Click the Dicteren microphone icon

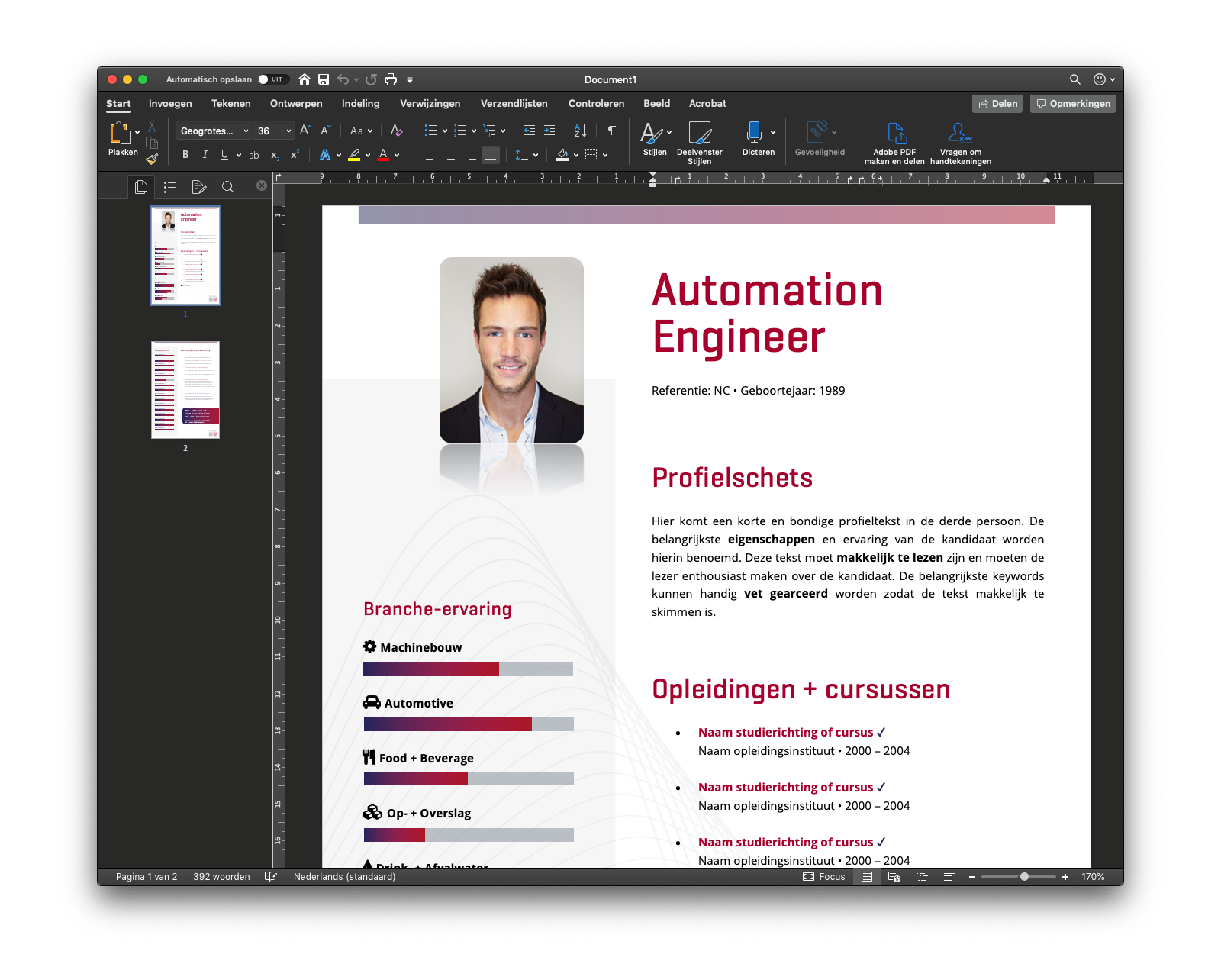754,133
